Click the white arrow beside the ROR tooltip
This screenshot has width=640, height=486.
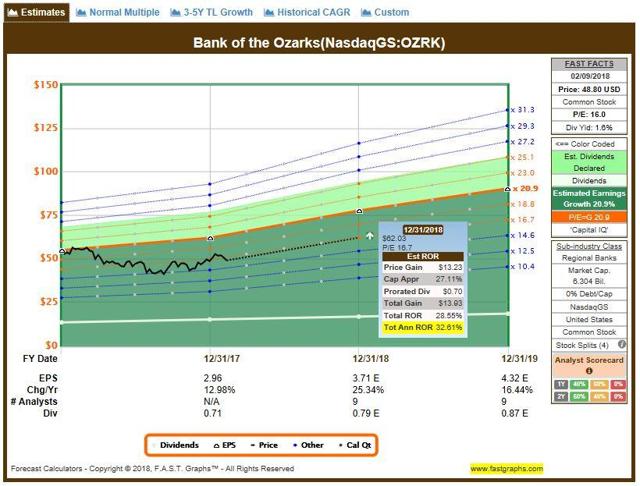(370, 235)
